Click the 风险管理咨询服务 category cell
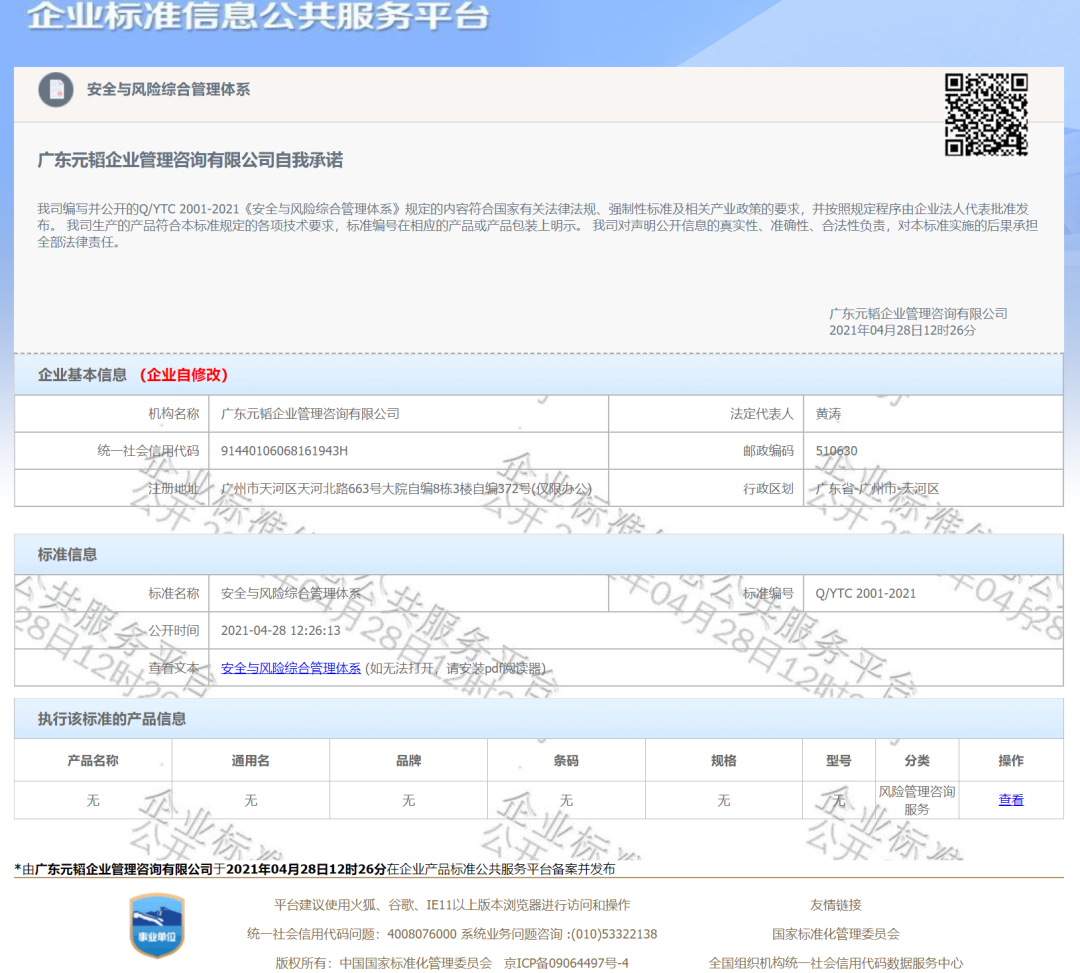1080x973 pixels. coord(917,800)
